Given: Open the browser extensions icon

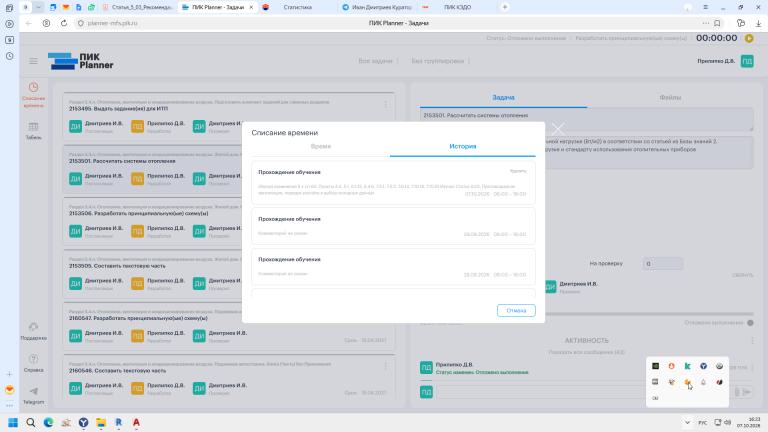Looking at the screenshot, I should click(741, 23).
